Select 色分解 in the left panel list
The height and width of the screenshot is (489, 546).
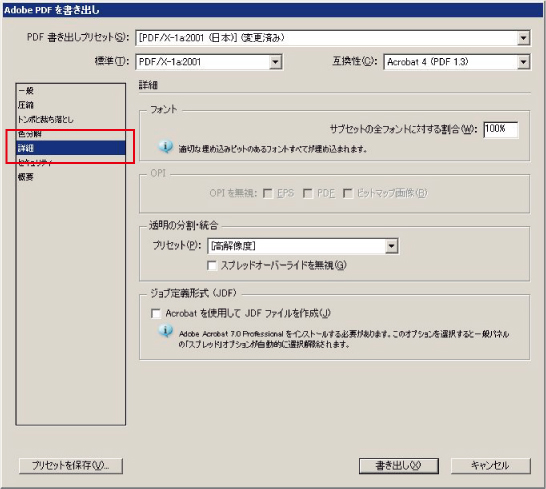(x=71, y=134)
